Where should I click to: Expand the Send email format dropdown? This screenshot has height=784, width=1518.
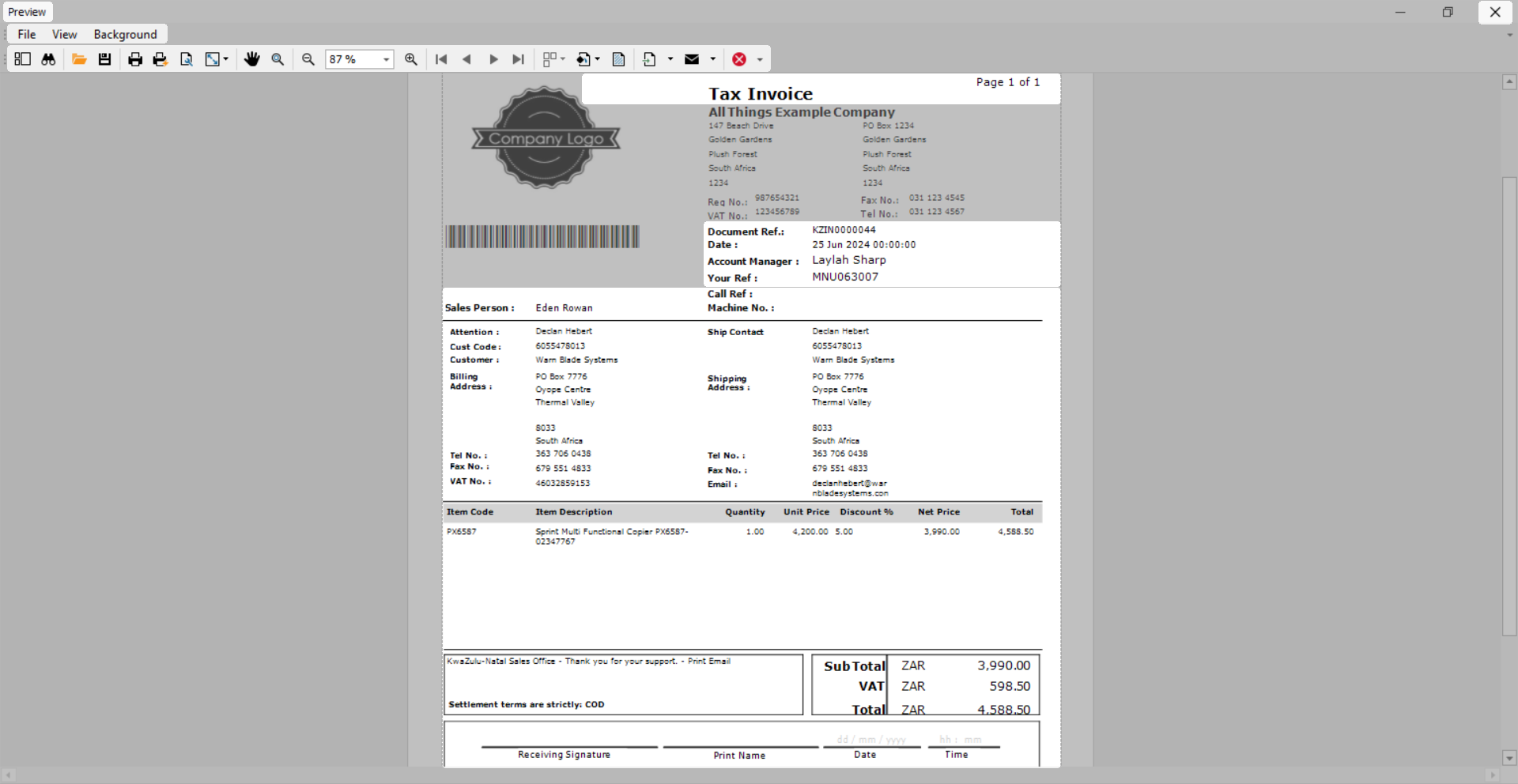(713, 59)
